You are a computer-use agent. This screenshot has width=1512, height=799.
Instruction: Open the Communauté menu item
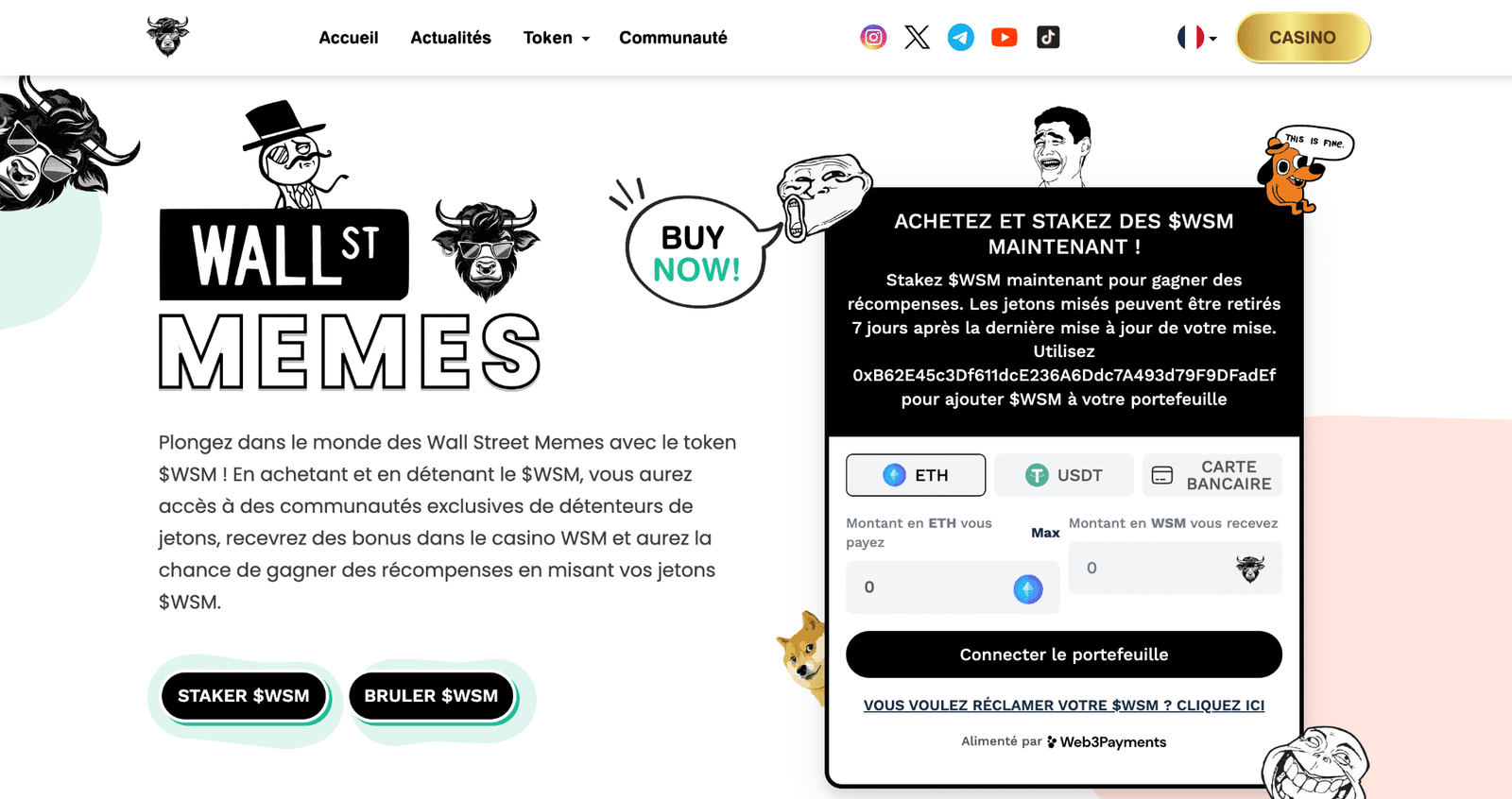[673, 38]
